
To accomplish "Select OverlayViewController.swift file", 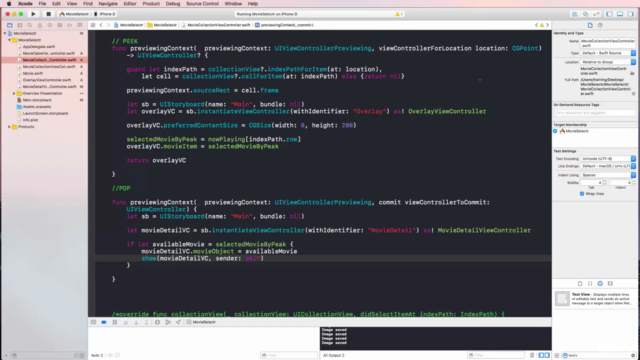I will 47,80.
